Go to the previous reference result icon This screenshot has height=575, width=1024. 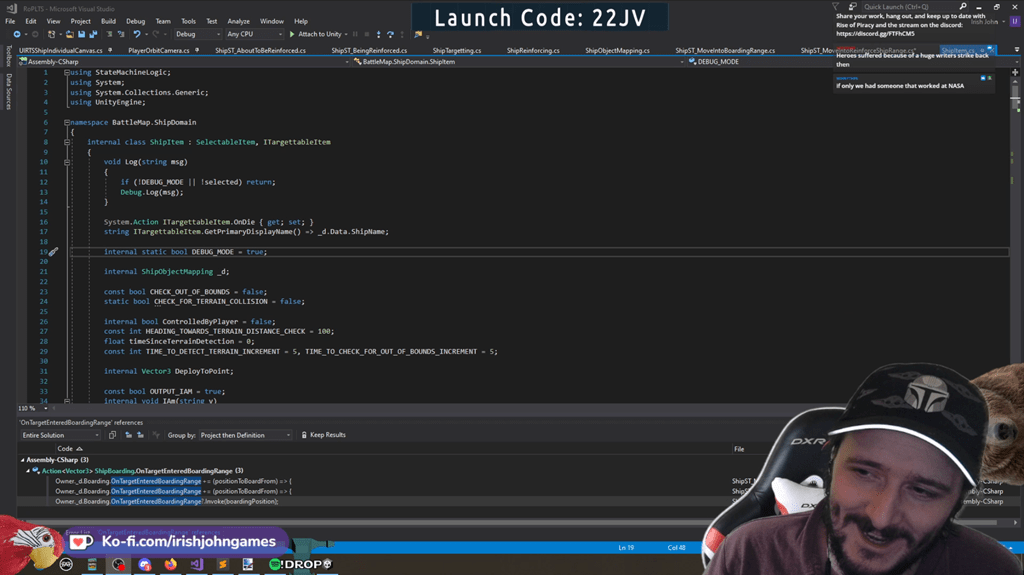(x=128, y=435)
